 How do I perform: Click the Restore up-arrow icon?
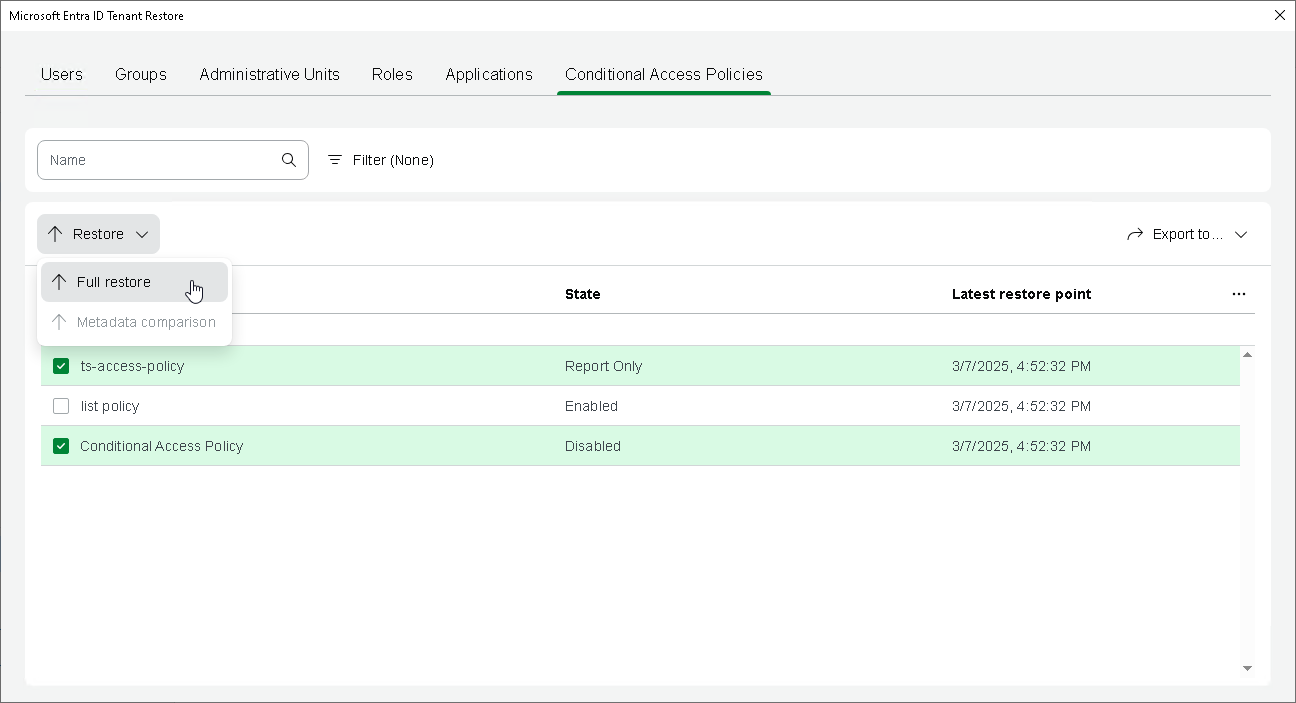55,234
